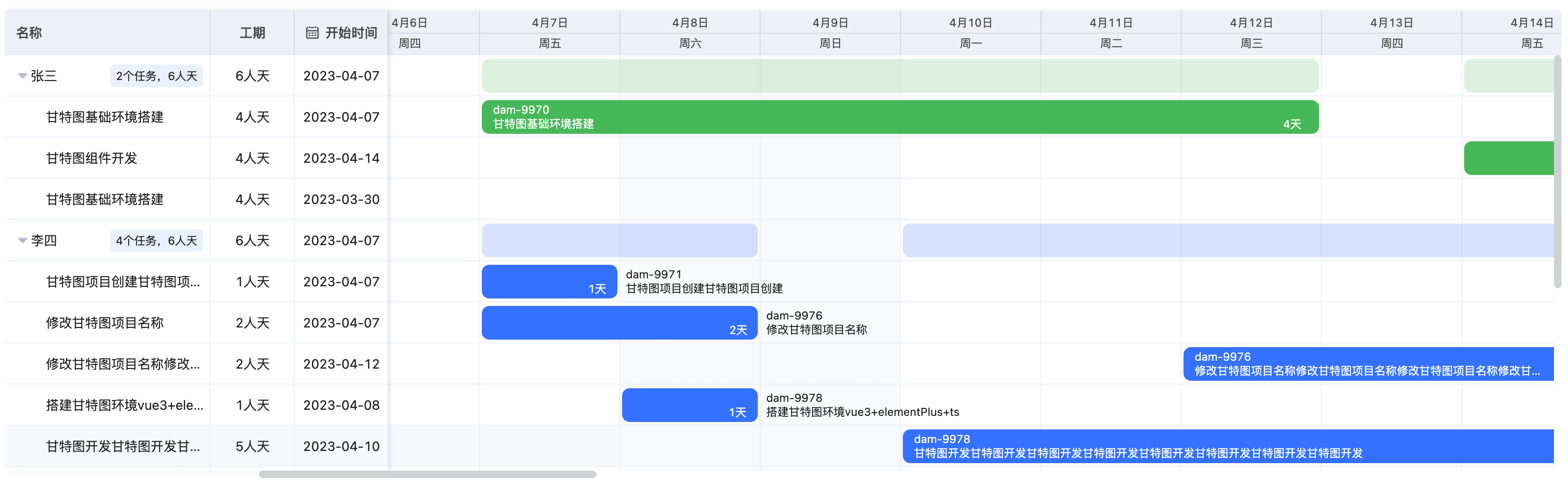Click the horizontal scrollbar at the bottom
This screenshot has height=494, width=1568.
pyautogui.click(x=427, y=474)
